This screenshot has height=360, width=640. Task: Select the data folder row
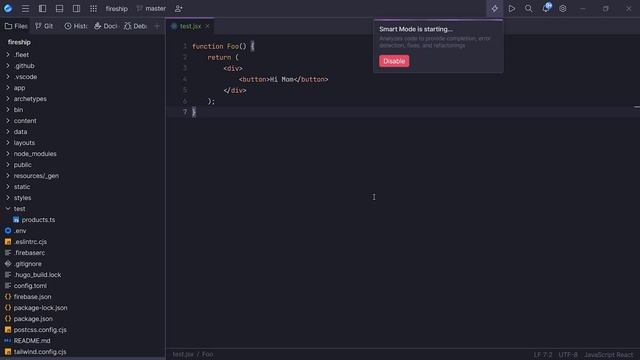coord(83,132)
